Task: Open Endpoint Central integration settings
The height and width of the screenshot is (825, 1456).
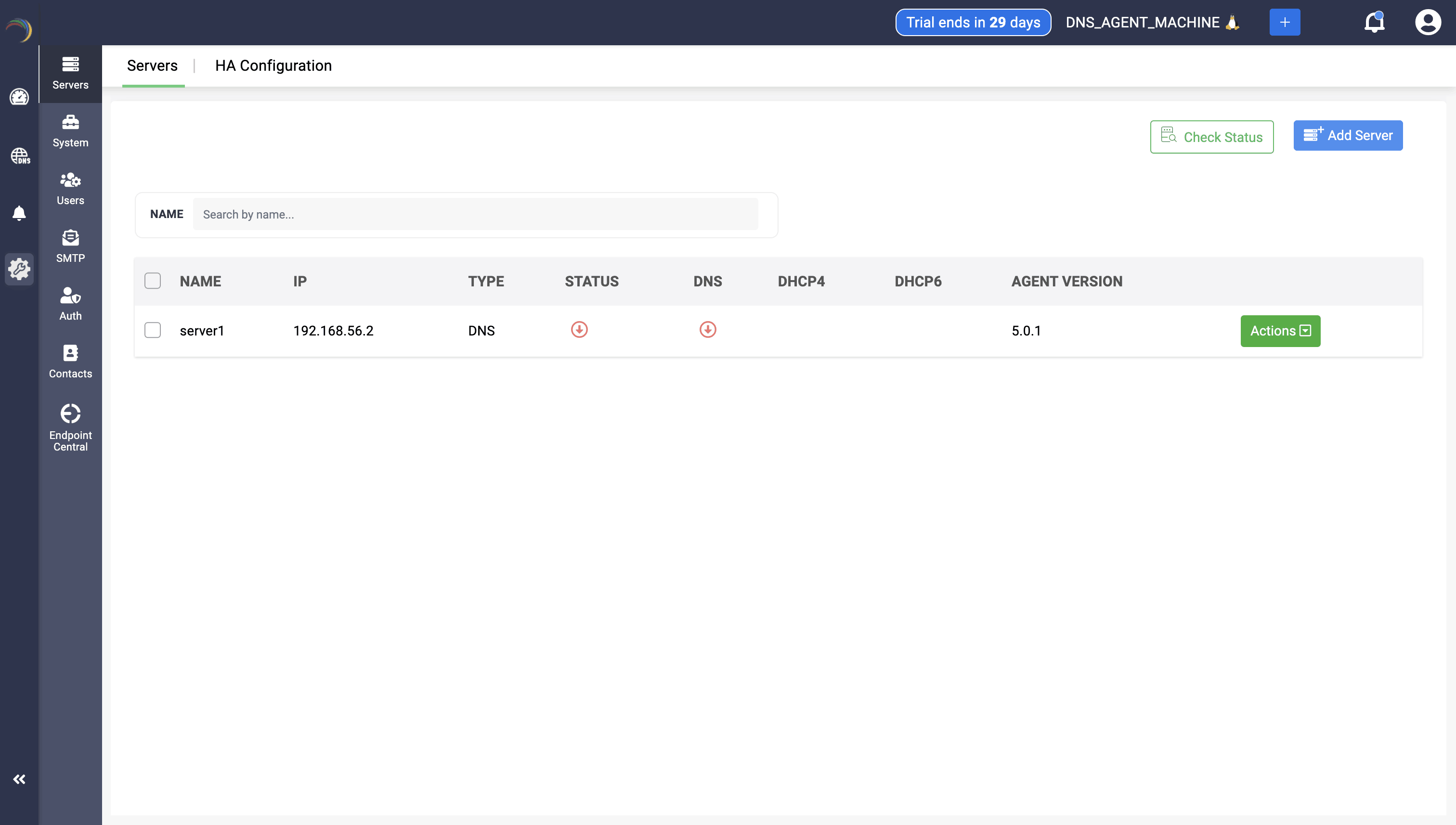Action: click(x=70, y=427)
